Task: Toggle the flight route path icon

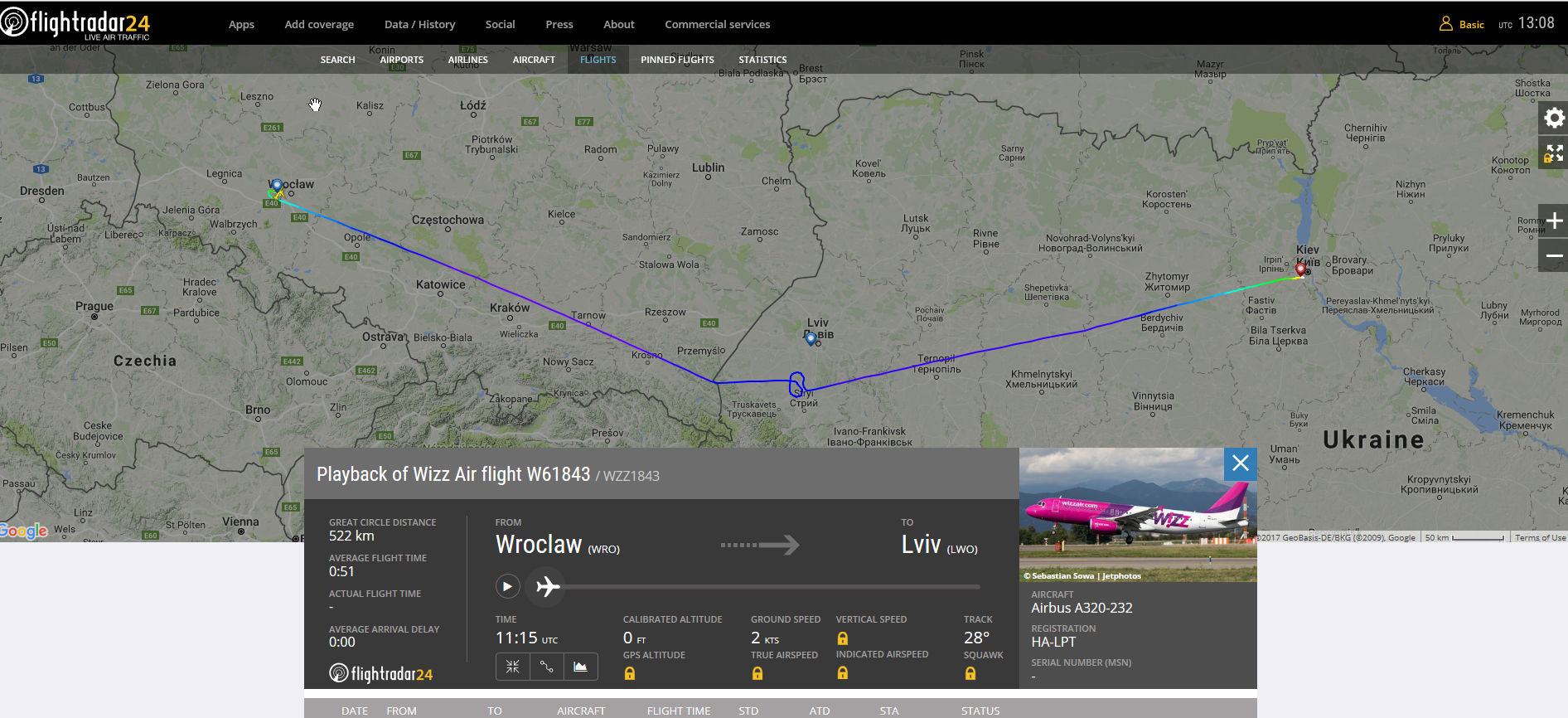Action: click(x=547, y=667)
